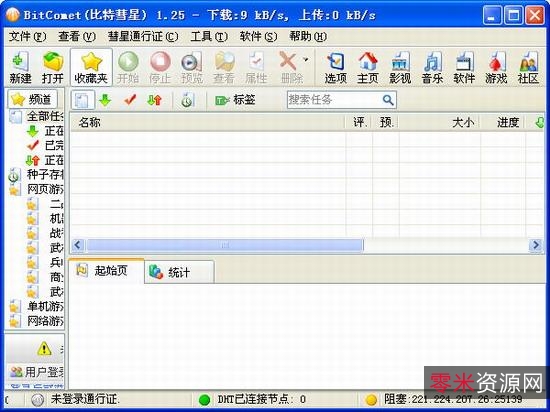Select the seeding filter up-down arrows in filter bar

pyautogui.click(x=154, y=100)
